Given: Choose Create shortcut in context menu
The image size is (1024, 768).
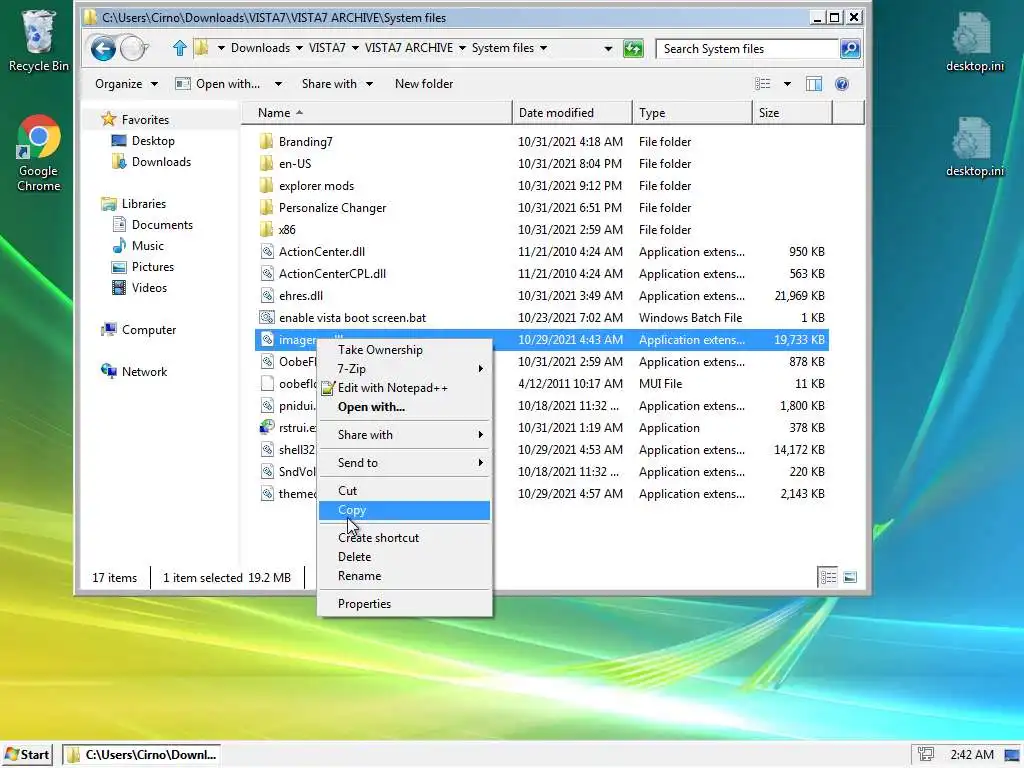Looking at the screenshot, I should (x=405, y=538).
